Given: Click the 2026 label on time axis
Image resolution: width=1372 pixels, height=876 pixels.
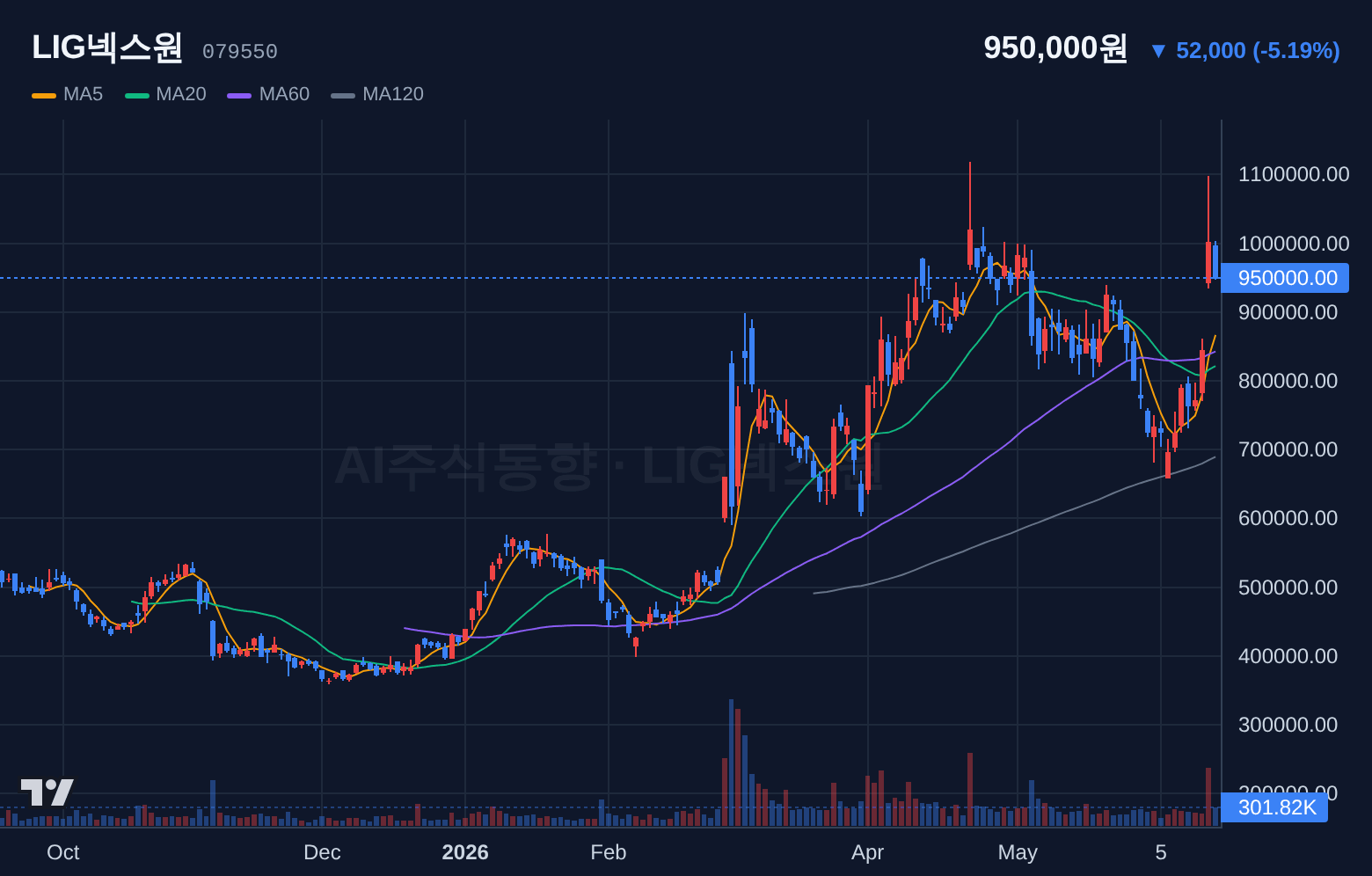Looking at the screenshot, I should click(x=465, y=852).
